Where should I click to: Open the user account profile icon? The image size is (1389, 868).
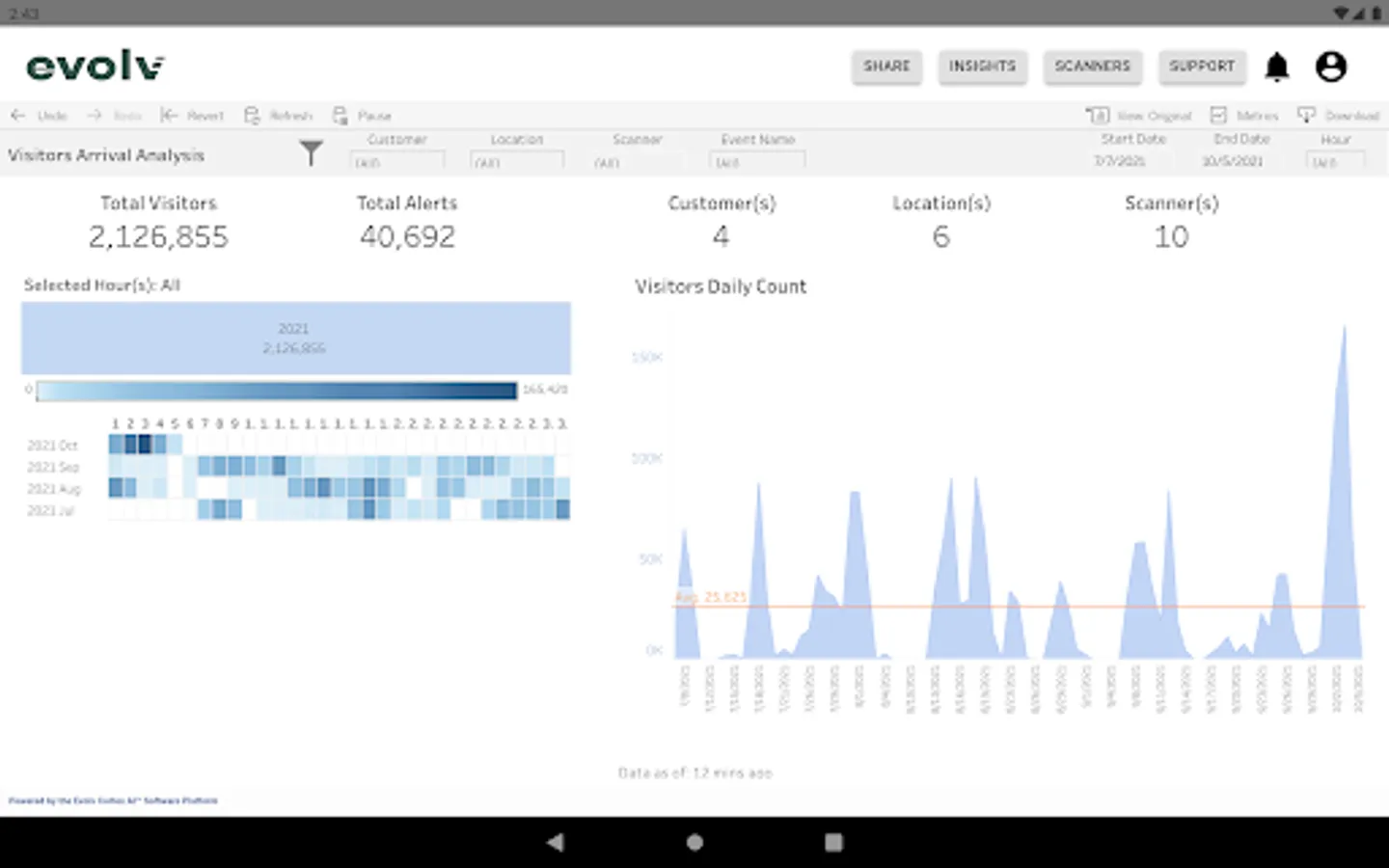coord(1331,67)
